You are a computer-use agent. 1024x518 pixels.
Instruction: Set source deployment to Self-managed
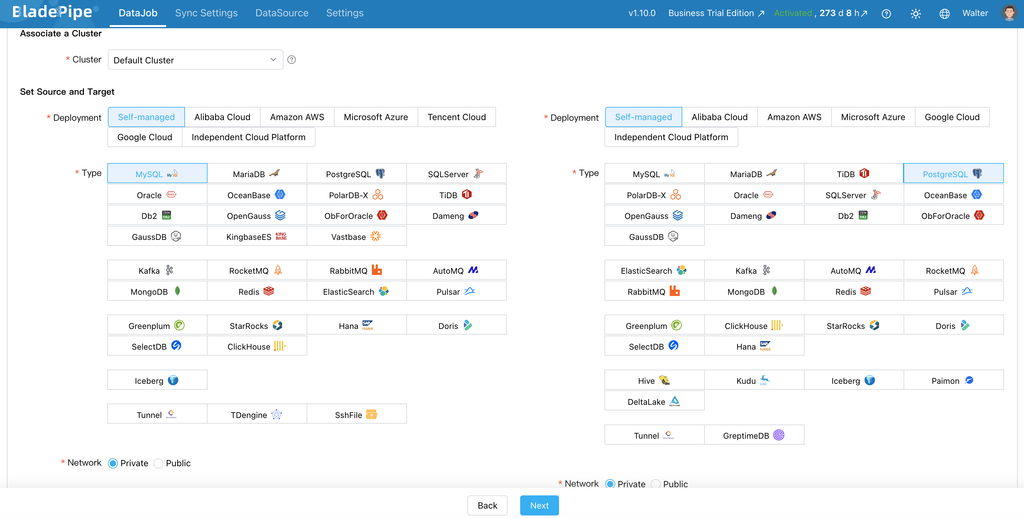[x=146, y=117]
